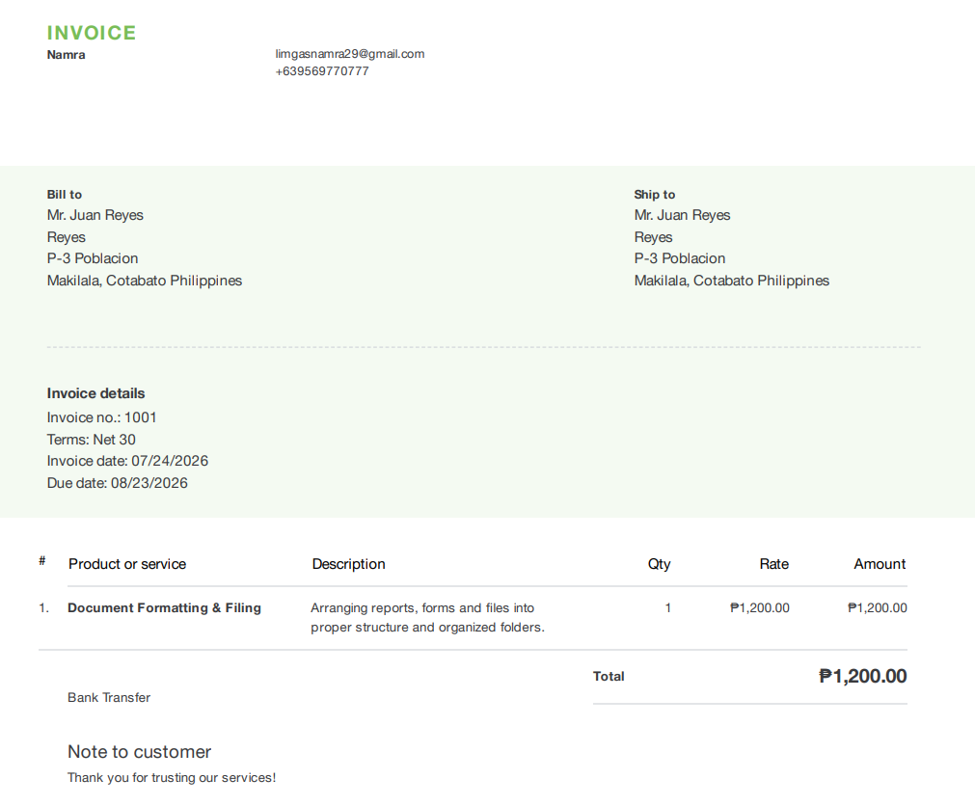Click the Qty column header
This screenshot has width=975, height=806.
tap(659, 564)
